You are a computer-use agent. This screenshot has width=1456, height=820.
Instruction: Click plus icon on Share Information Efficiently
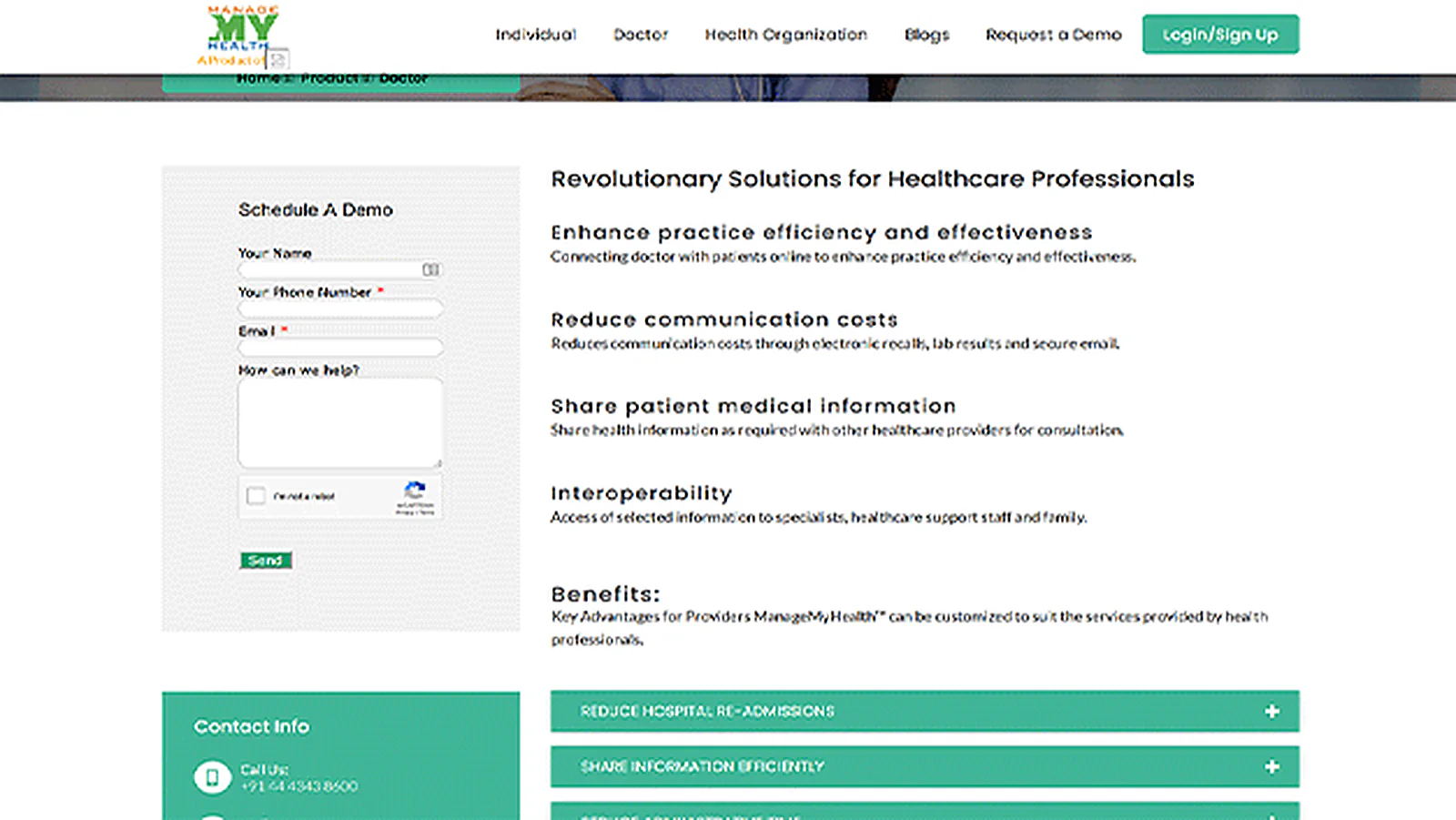(1272, 766)
